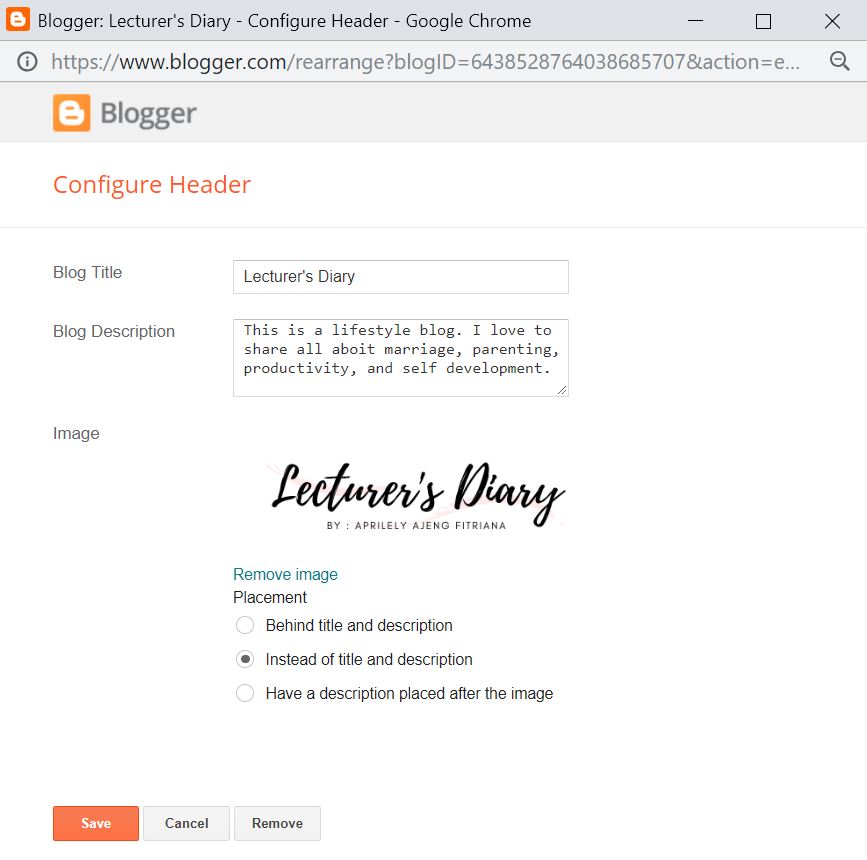Minimize the Chrome window
This screenshot has height=860, width=867.
695,20
